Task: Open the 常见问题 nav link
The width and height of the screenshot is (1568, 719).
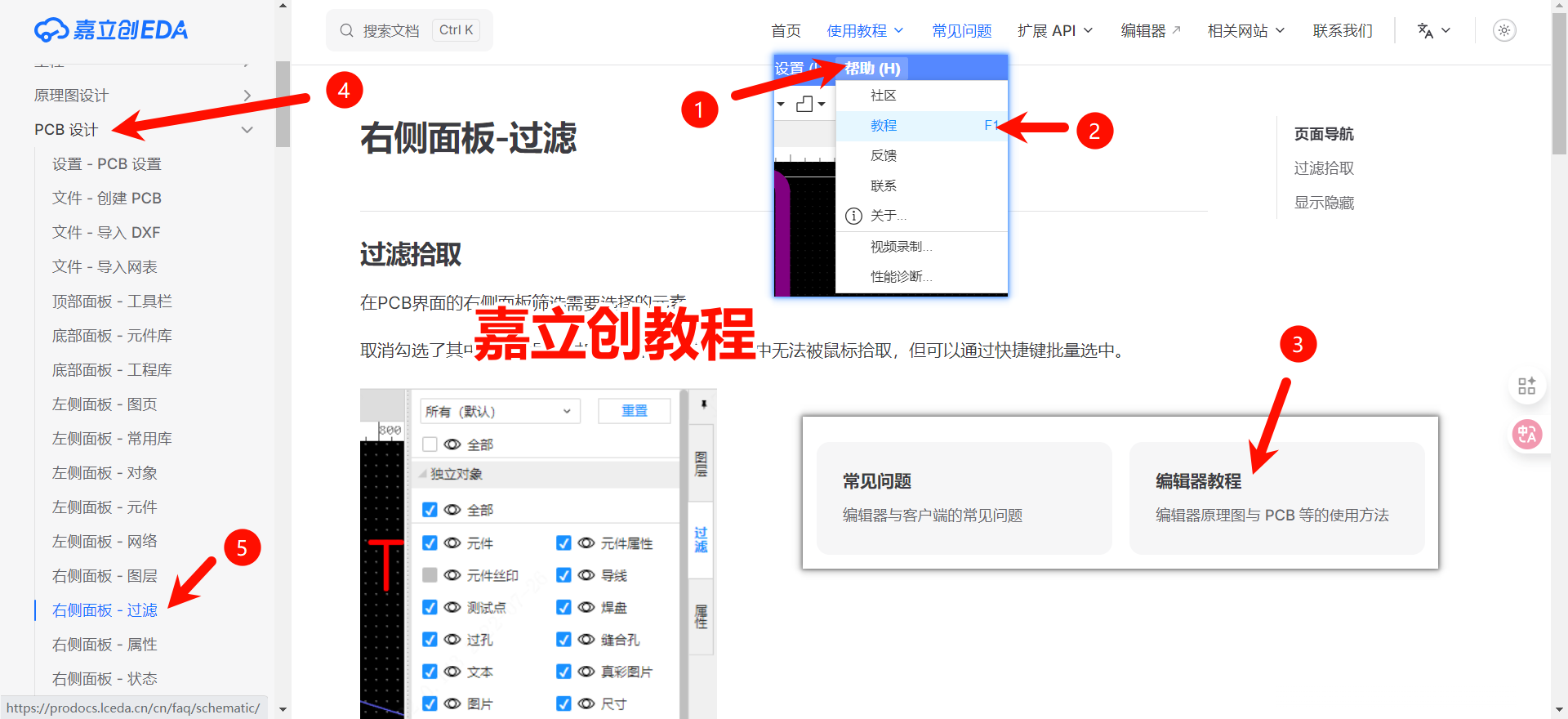Action: click(962, 30)
